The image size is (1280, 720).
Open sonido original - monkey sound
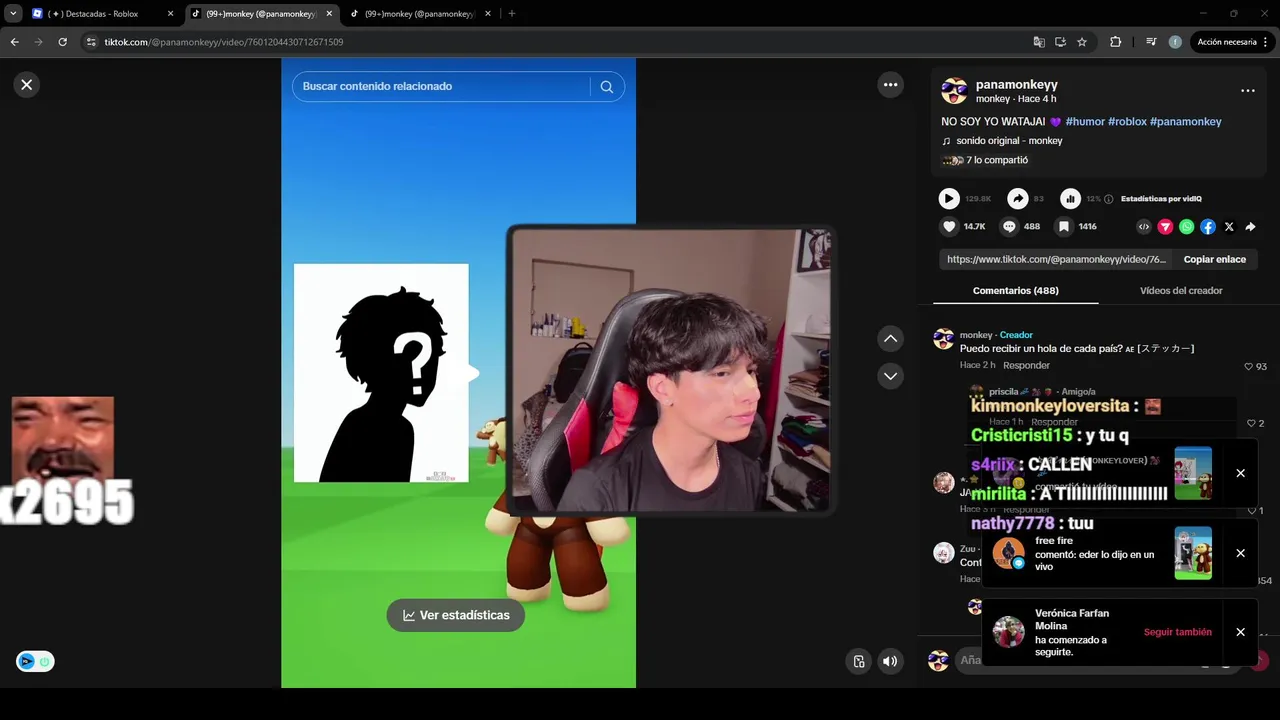pos(1009,141)
